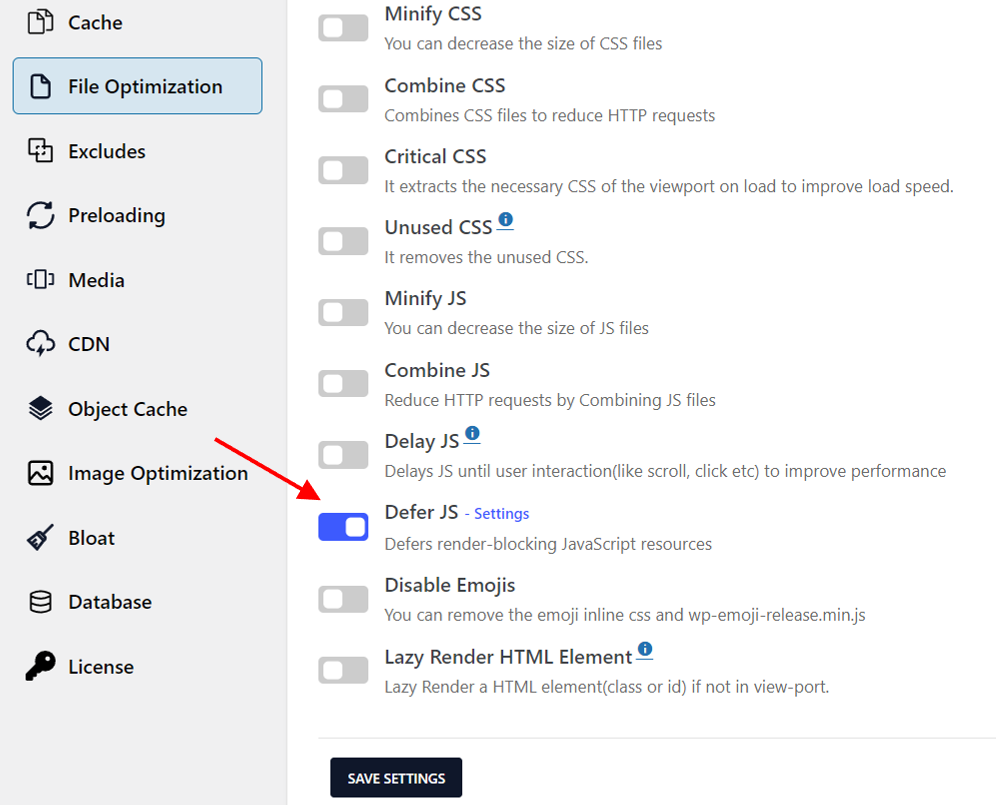Click 'Defers render-blocking JavaScript resources' description
This screenshot has height=805, width=996.
point(548,544)
